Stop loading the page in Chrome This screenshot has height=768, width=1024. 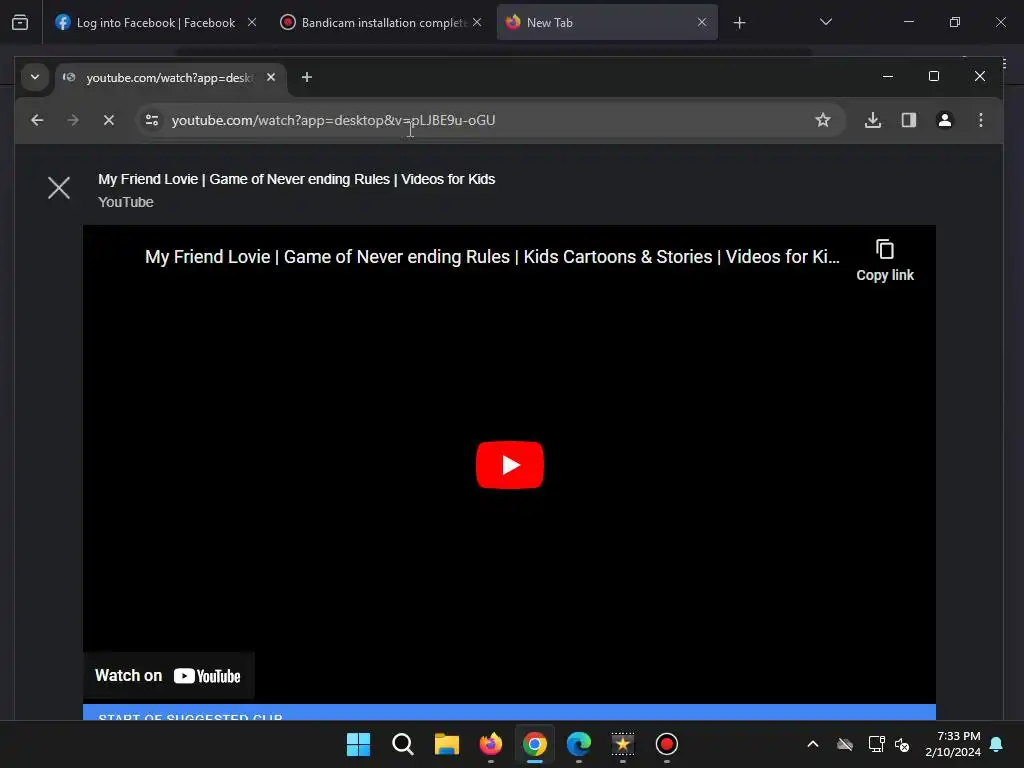109,120
